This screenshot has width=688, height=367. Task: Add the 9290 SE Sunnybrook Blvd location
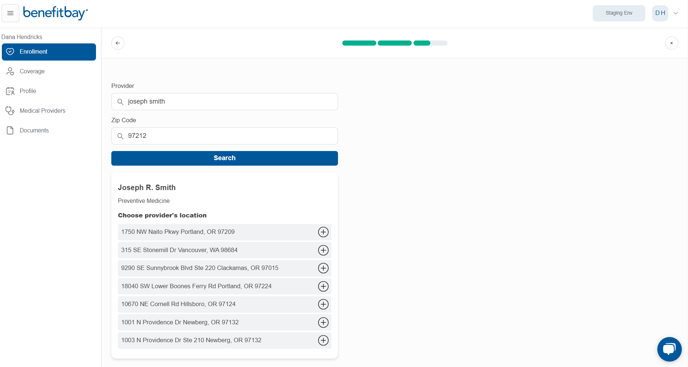tap(323, 268)
